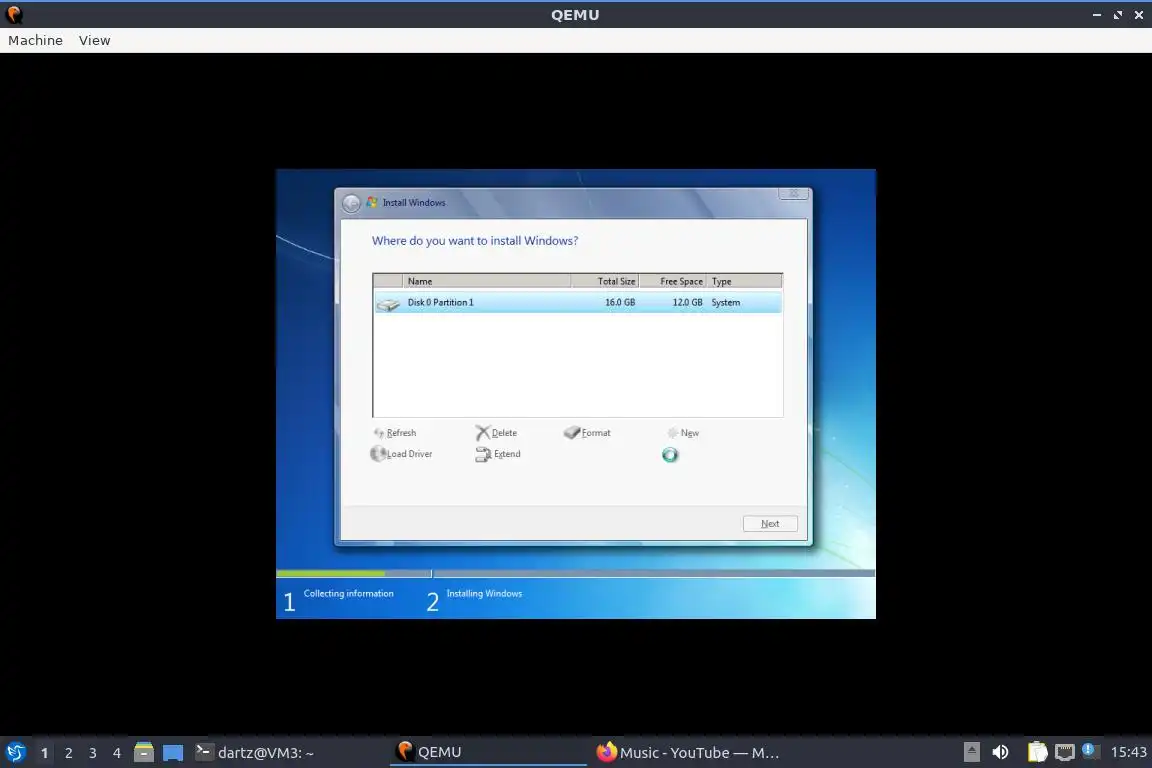This screenshot has height=768, width=1152.
Task: Click the clipboard tray icon
Action: point(1037,752)
